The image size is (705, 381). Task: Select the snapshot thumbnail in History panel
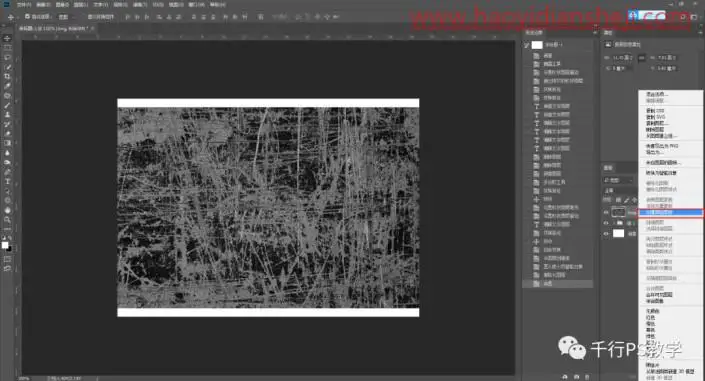click(x=537, y=45)
